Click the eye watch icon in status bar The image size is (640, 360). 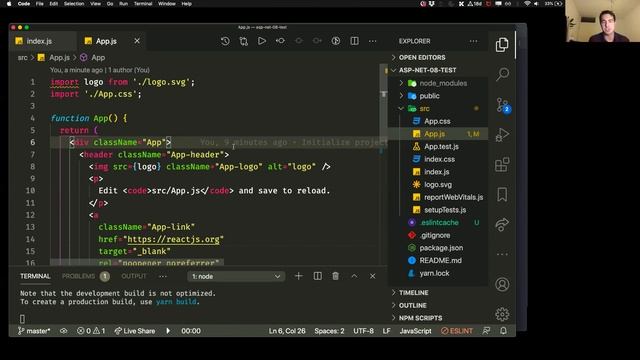pyautogui.click(x=64, y=331)
